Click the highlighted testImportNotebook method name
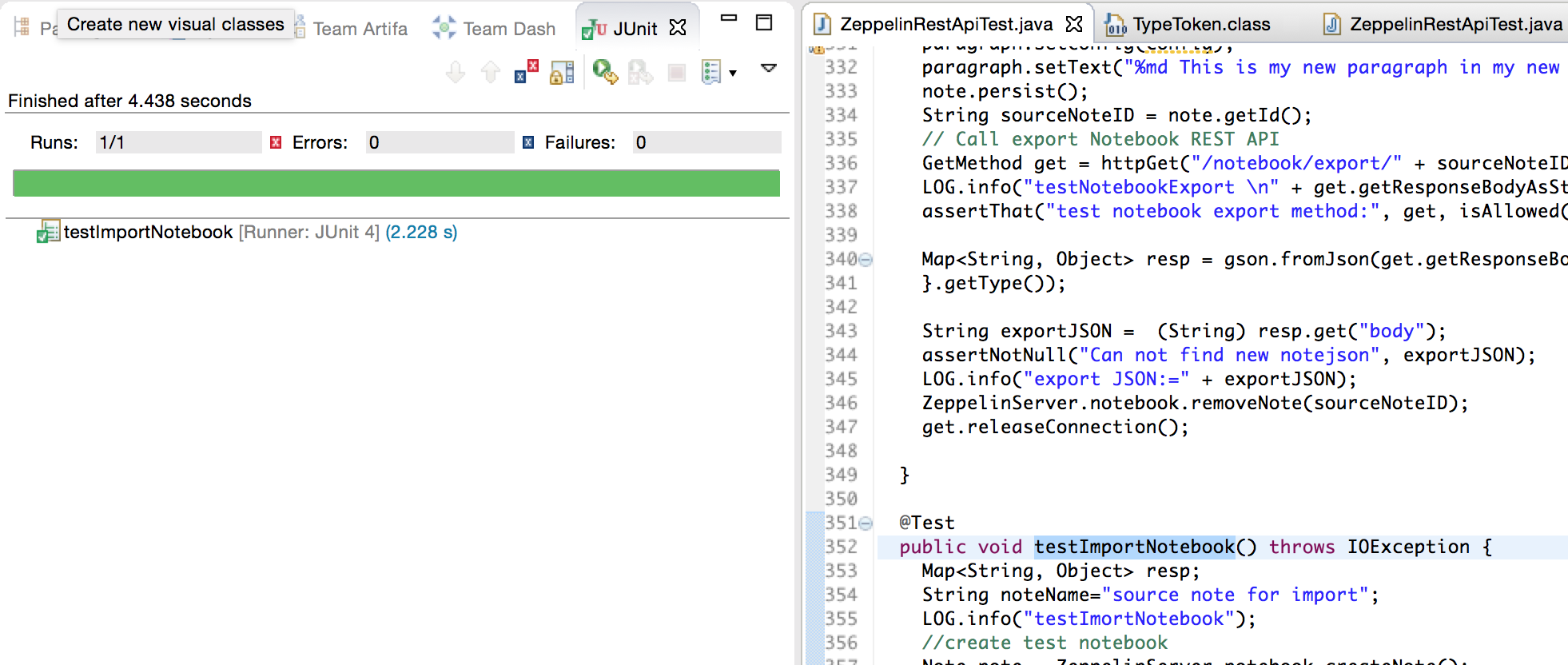Image resolution: width=1568 pixels, height=665 pixels. [1134, 547]
